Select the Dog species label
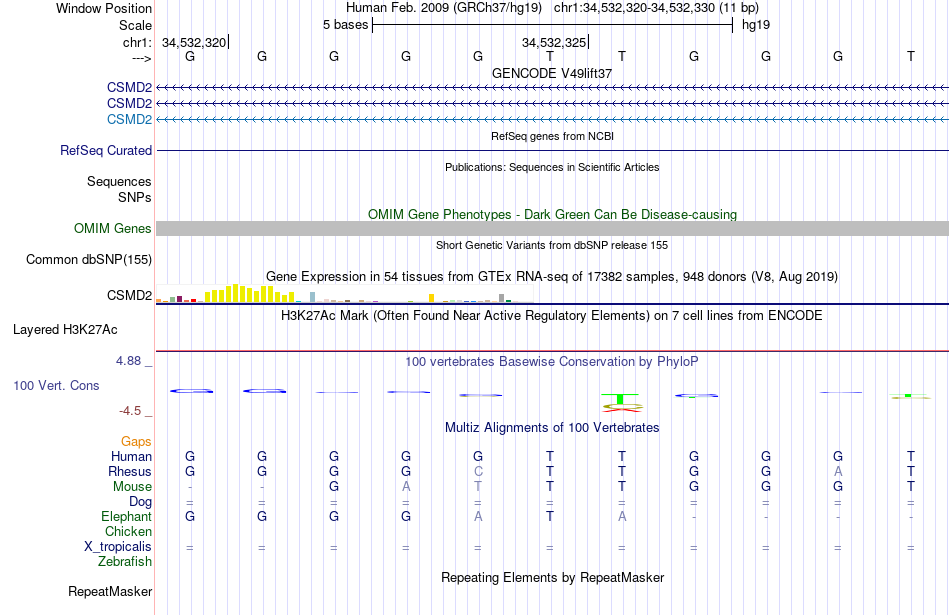The width and height of the screenshot is (950, 615). (x=141, y=502)
